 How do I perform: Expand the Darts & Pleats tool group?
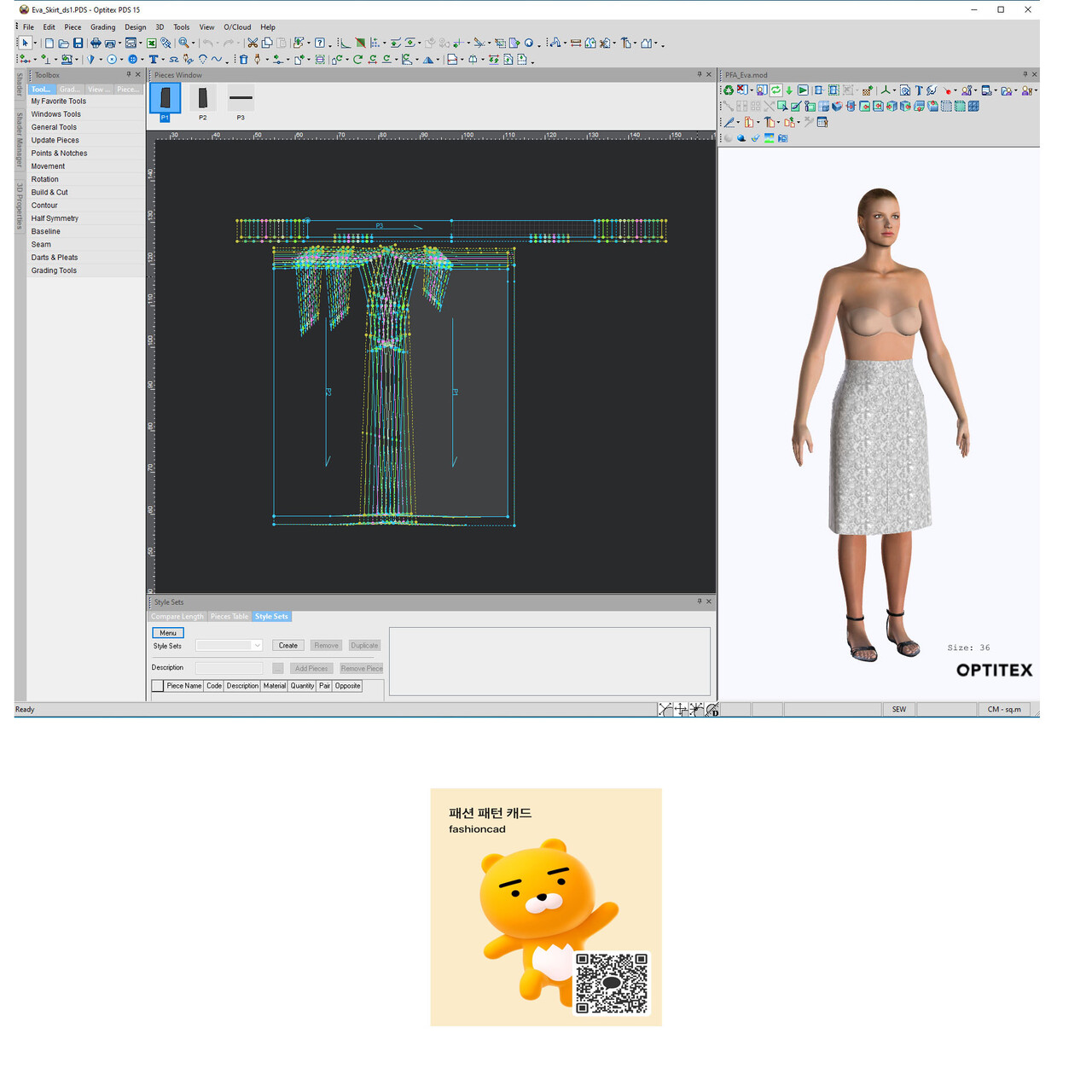(55, 258)
